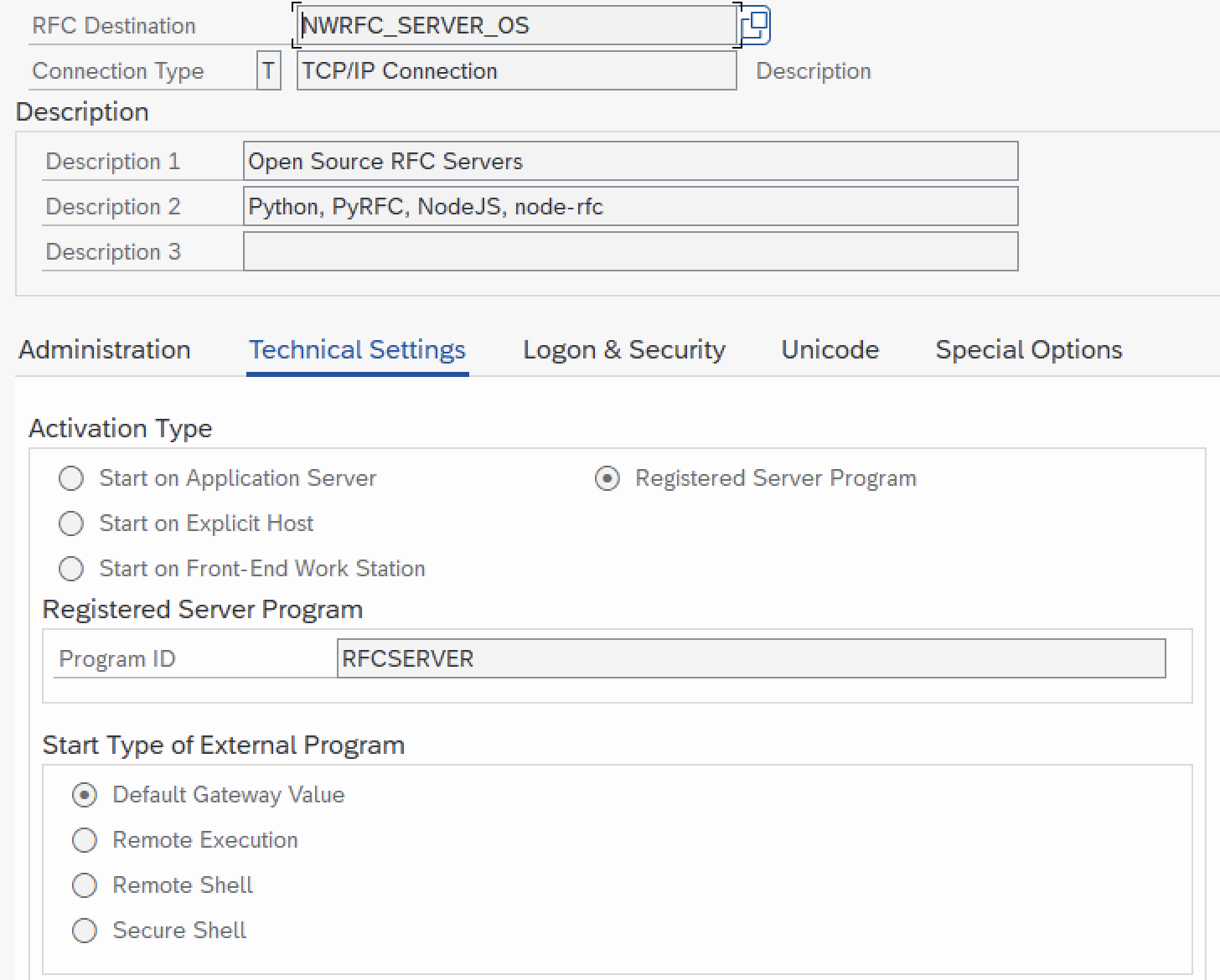
Task: Select Default Gateway Value start type
Action: 85,795
